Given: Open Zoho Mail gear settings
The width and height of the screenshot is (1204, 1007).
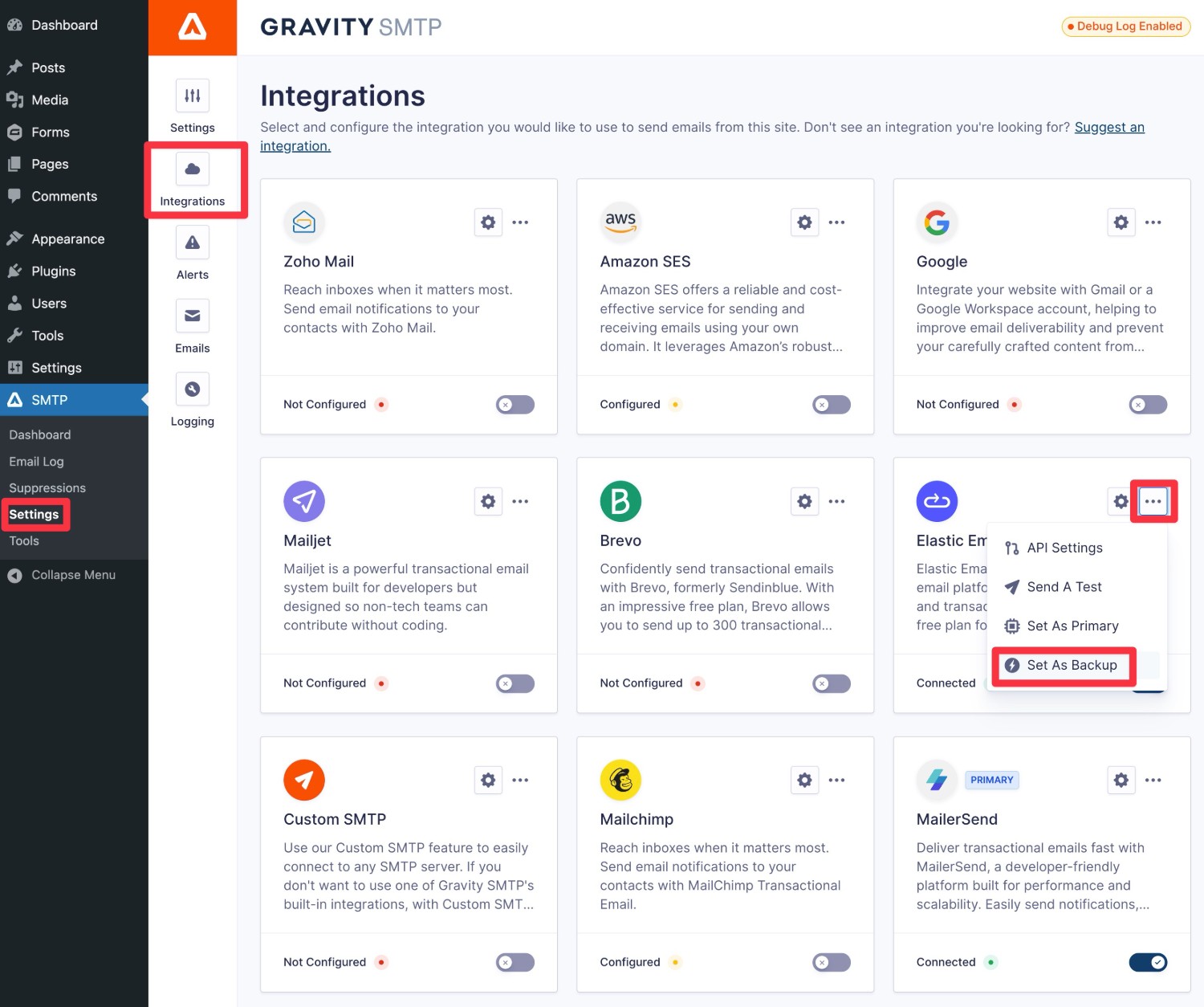Looking at the screenshot, I should pos(488,222).
